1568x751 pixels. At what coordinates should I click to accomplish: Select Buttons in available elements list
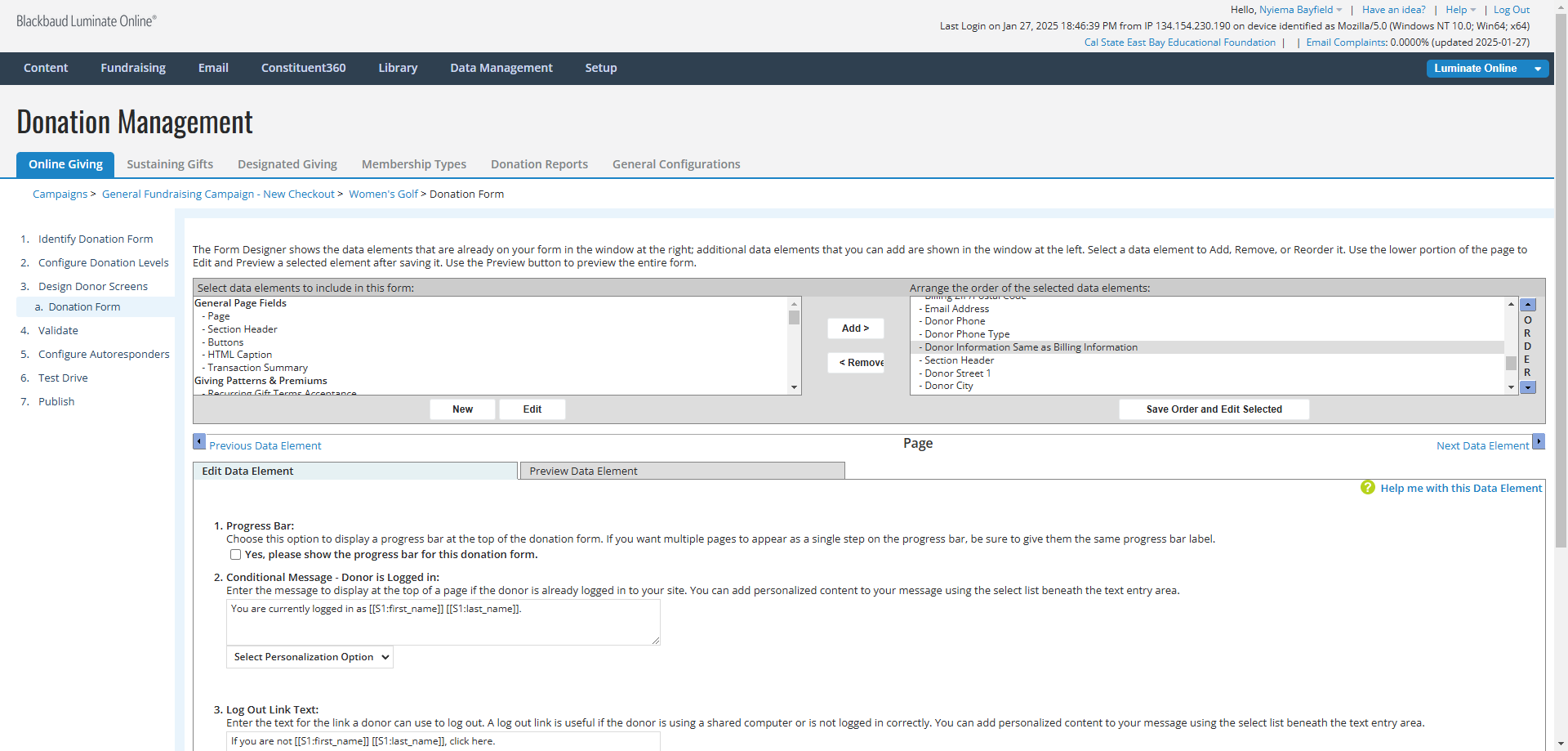491,342
